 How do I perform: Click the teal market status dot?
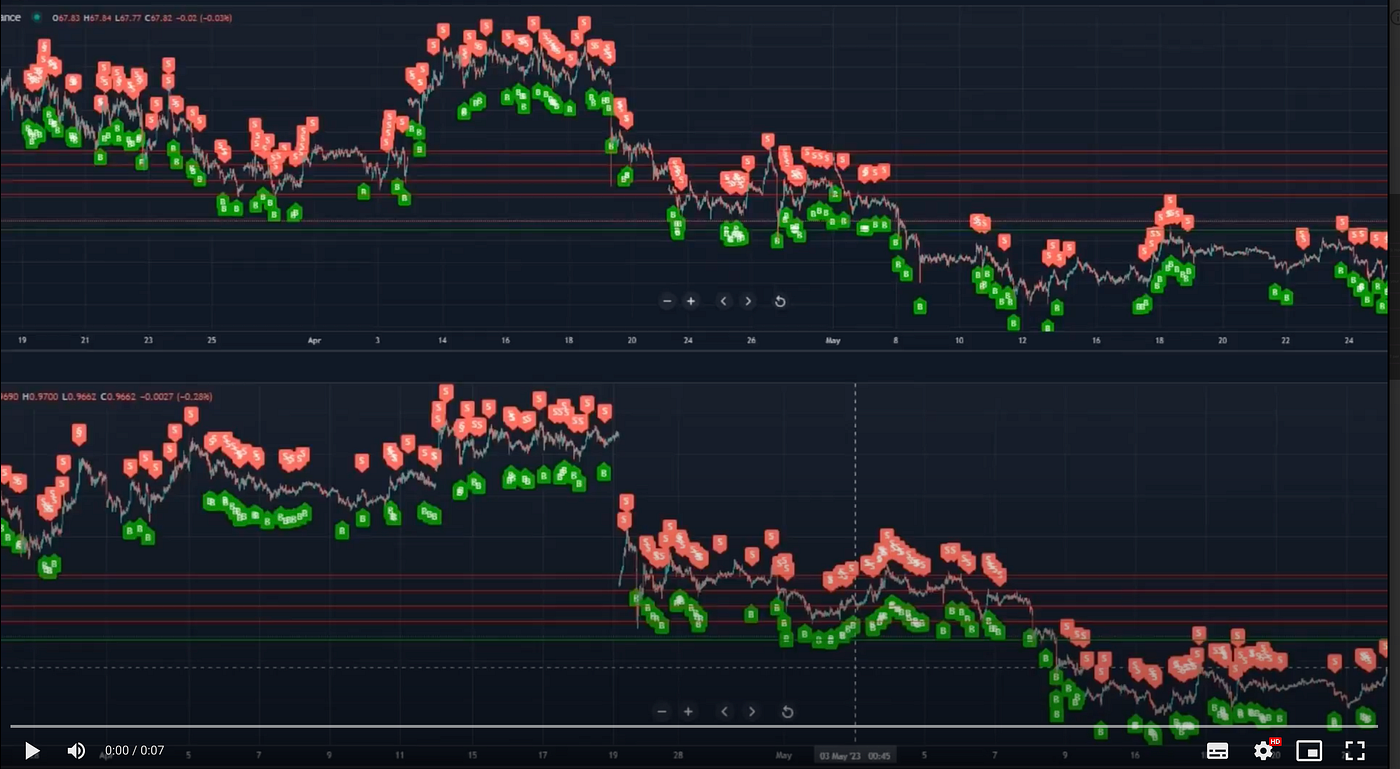tap(37, 18)
